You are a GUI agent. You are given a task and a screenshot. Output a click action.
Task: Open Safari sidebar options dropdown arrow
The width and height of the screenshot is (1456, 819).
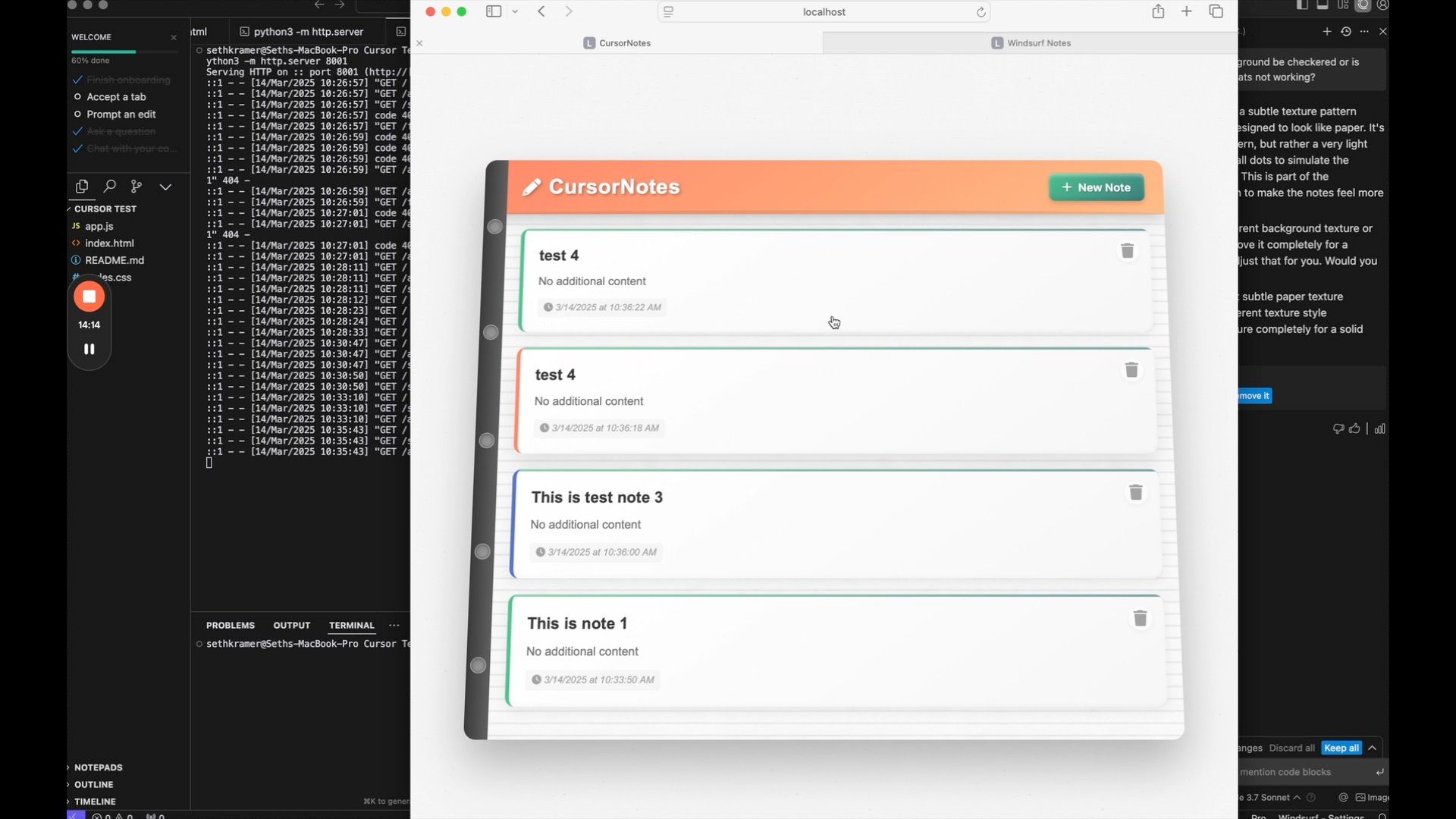pos(515,11)
